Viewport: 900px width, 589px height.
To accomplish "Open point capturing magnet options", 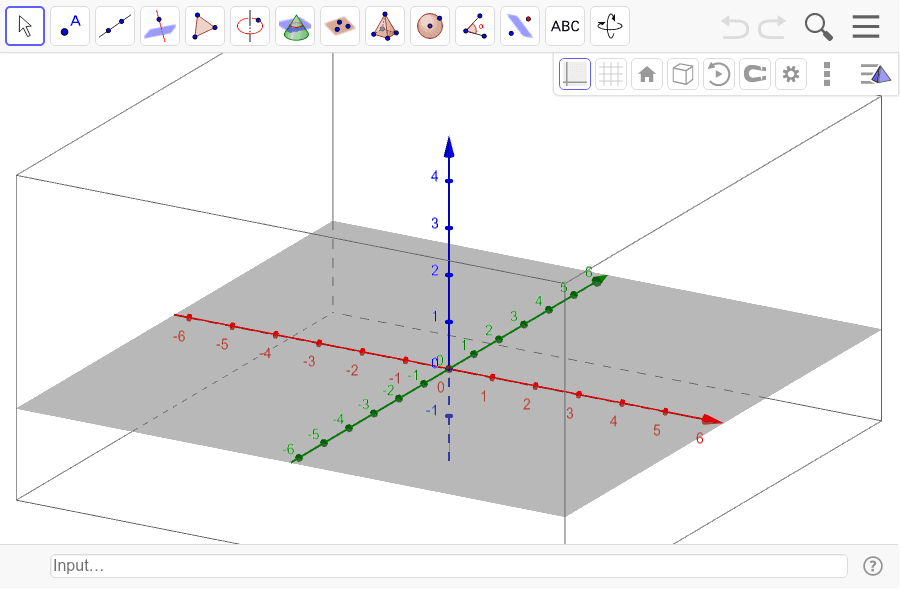I will point(755,74).
